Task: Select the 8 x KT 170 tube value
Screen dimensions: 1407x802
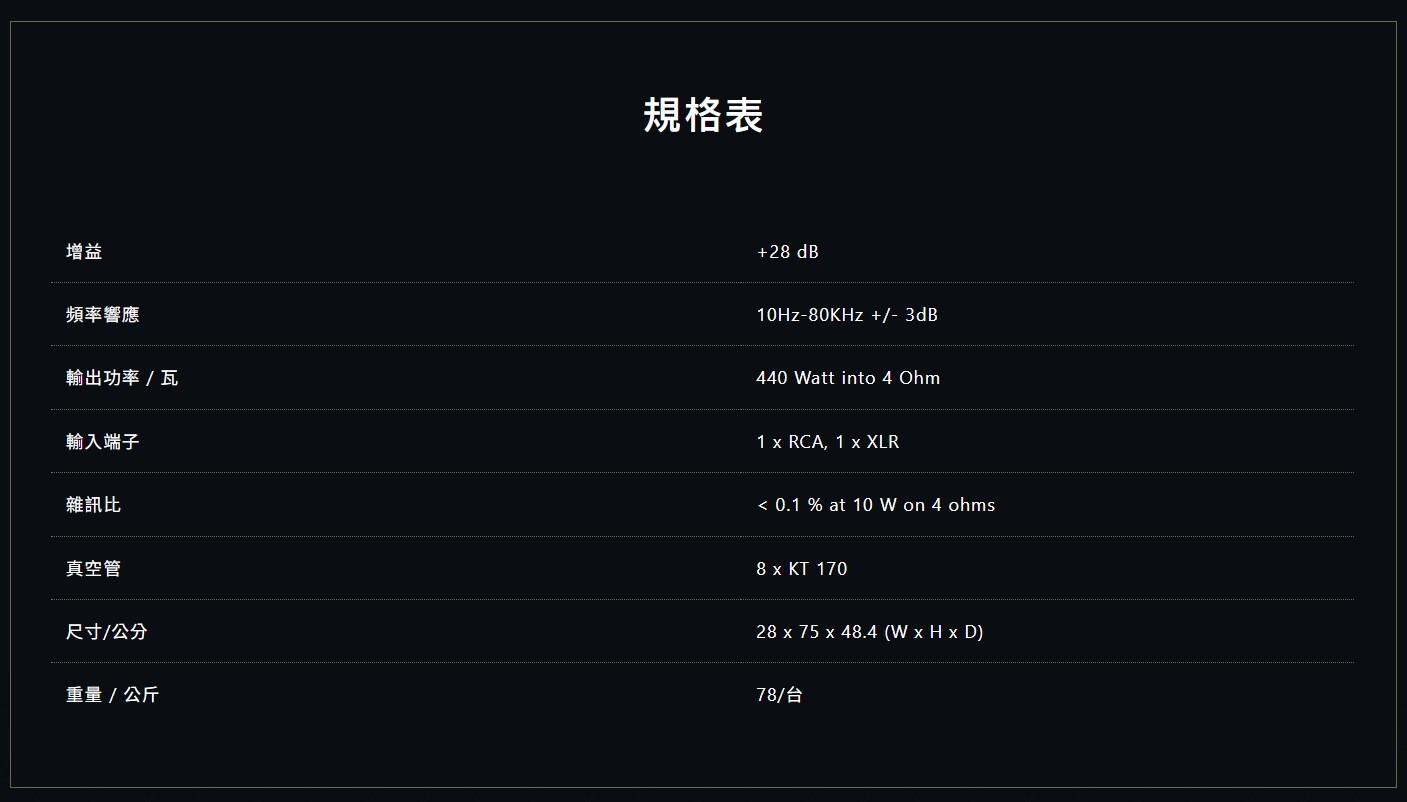Action: coord(801,569)
